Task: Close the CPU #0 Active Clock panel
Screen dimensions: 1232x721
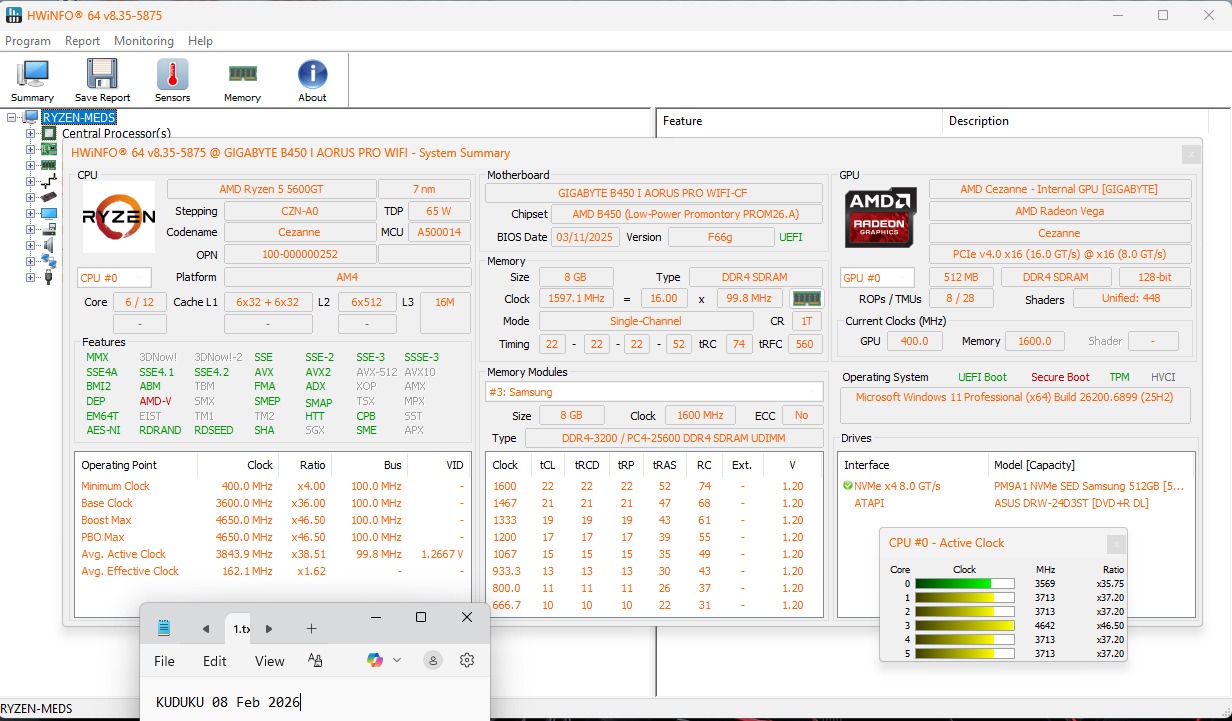Action: point(1115,544)
